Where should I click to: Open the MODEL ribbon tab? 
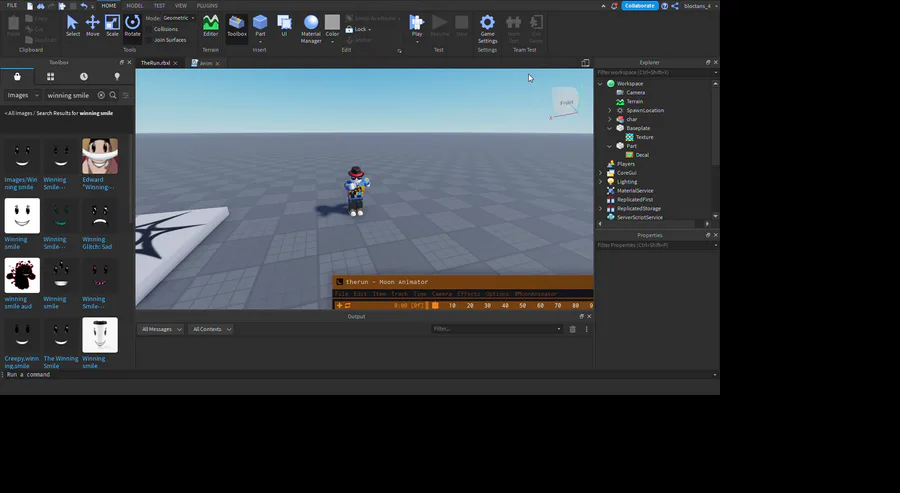coord(134,5)
